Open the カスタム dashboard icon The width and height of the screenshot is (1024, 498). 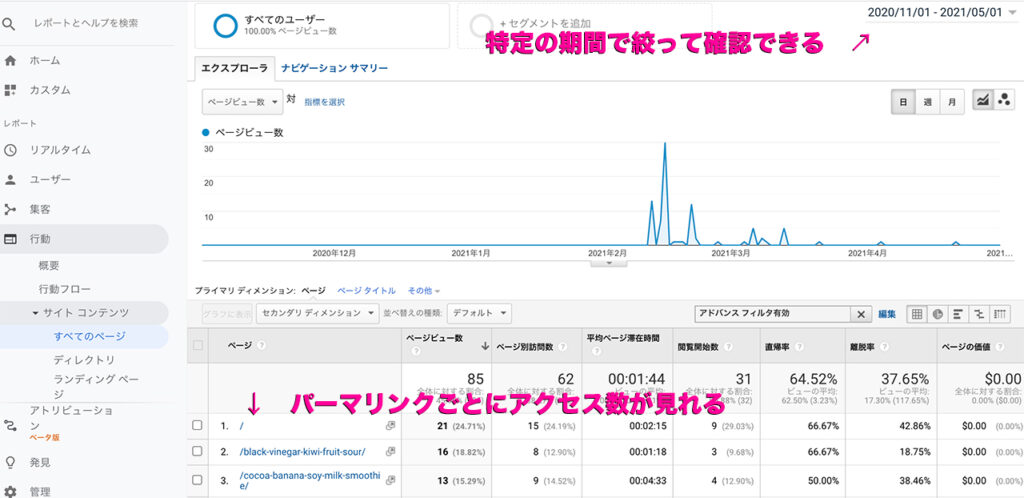point(10,90)
